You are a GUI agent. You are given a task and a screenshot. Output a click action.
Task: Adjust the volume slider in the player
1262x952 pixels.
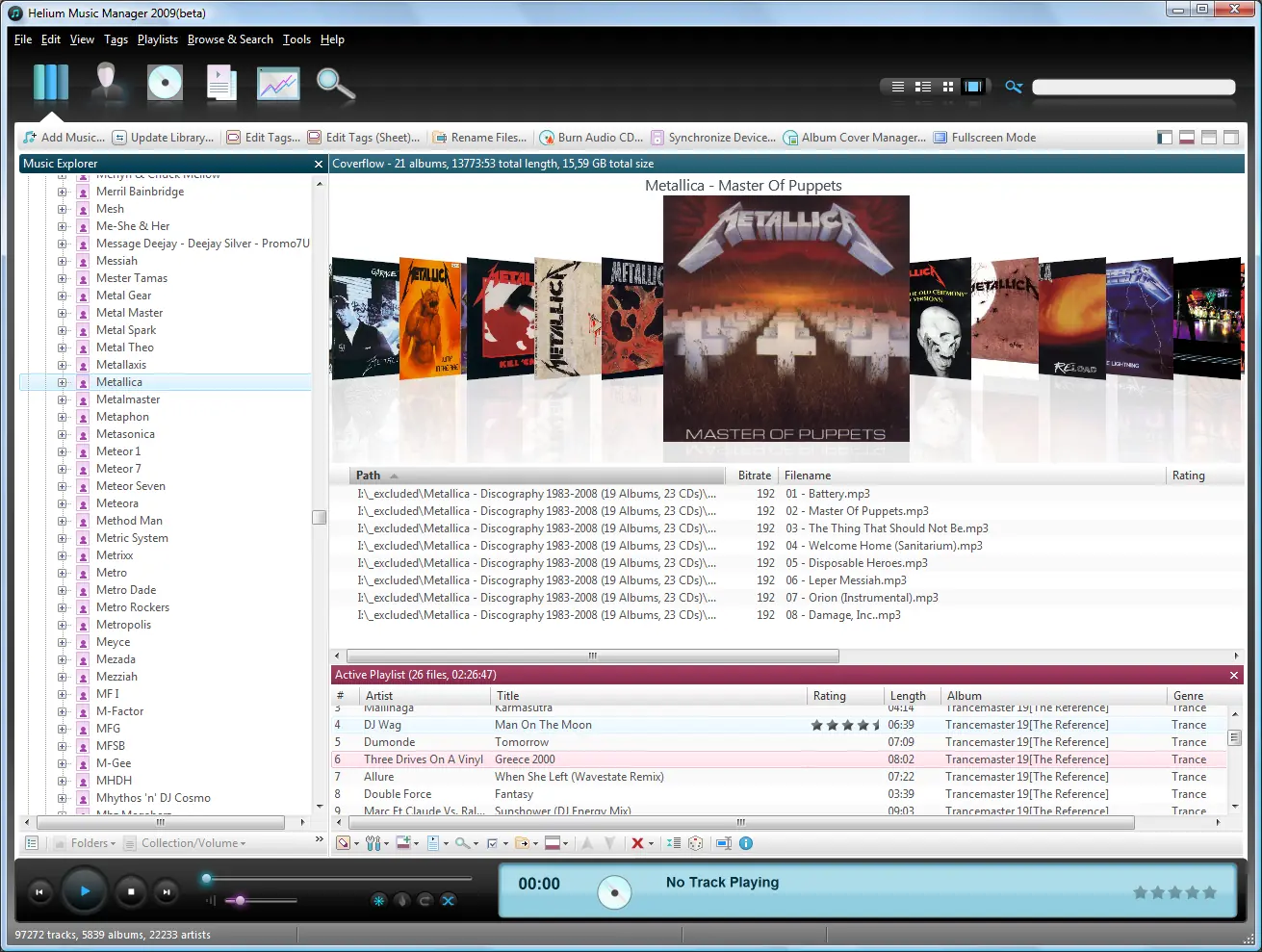click(239, 901)
